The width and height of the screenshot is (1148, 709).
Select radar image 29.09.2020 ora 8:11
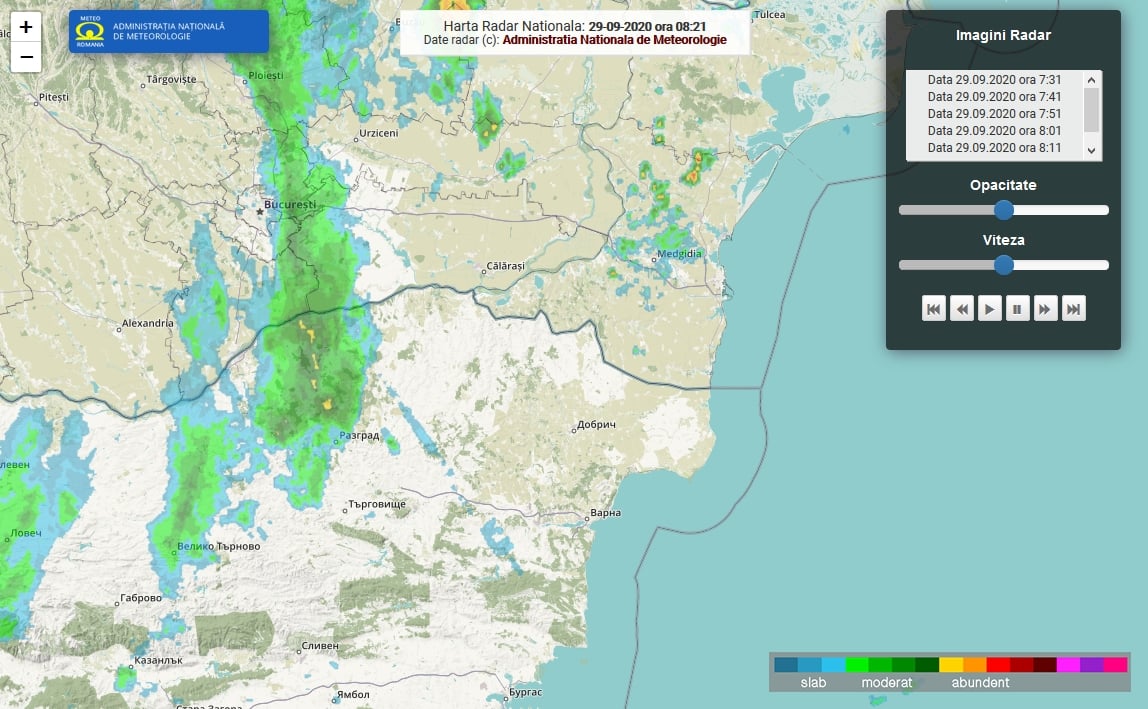tap(994, 147)
